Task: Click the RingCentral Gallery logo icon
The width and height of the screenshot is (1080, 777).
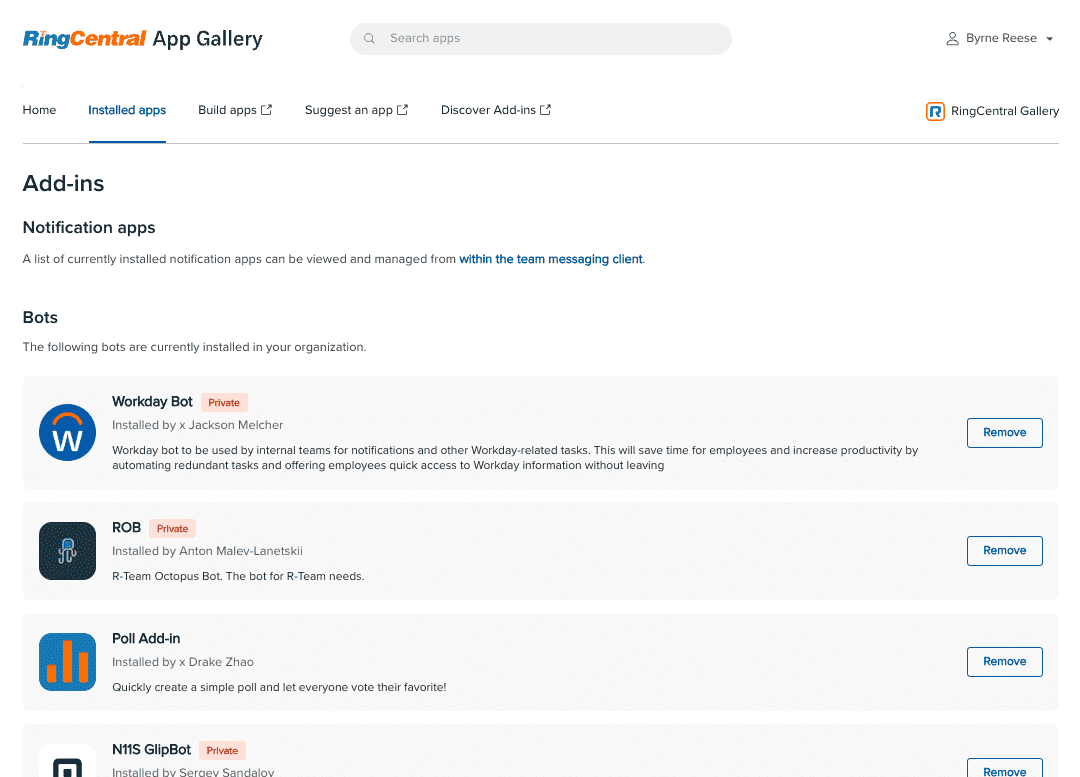Action: tap(935, 111)
